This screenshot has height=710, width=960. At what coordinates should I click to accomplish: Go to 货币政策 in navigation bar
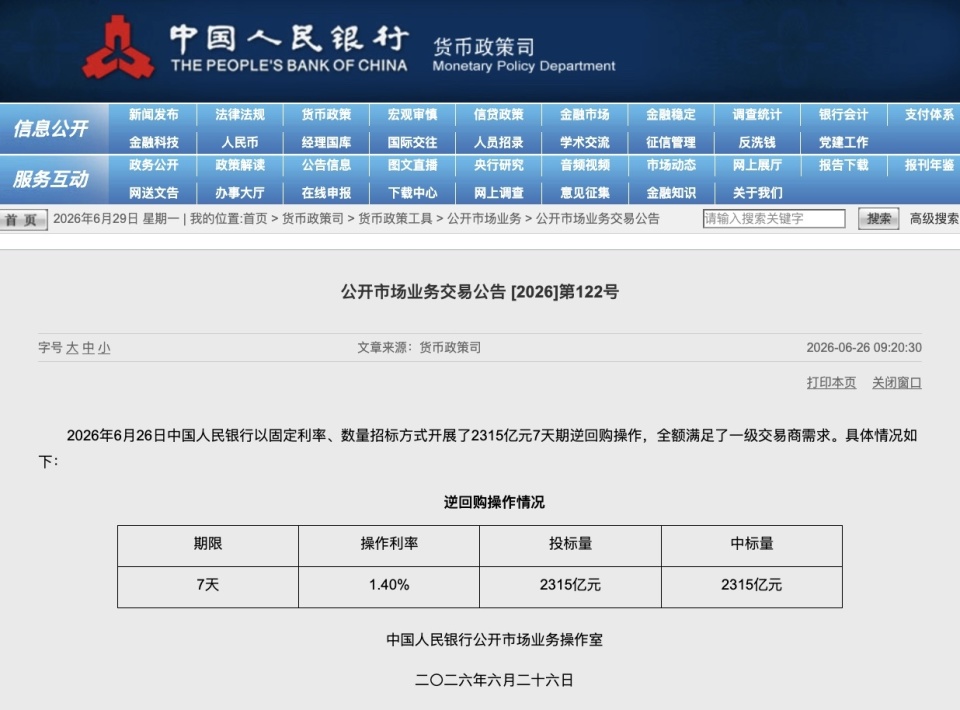[326, 114]
